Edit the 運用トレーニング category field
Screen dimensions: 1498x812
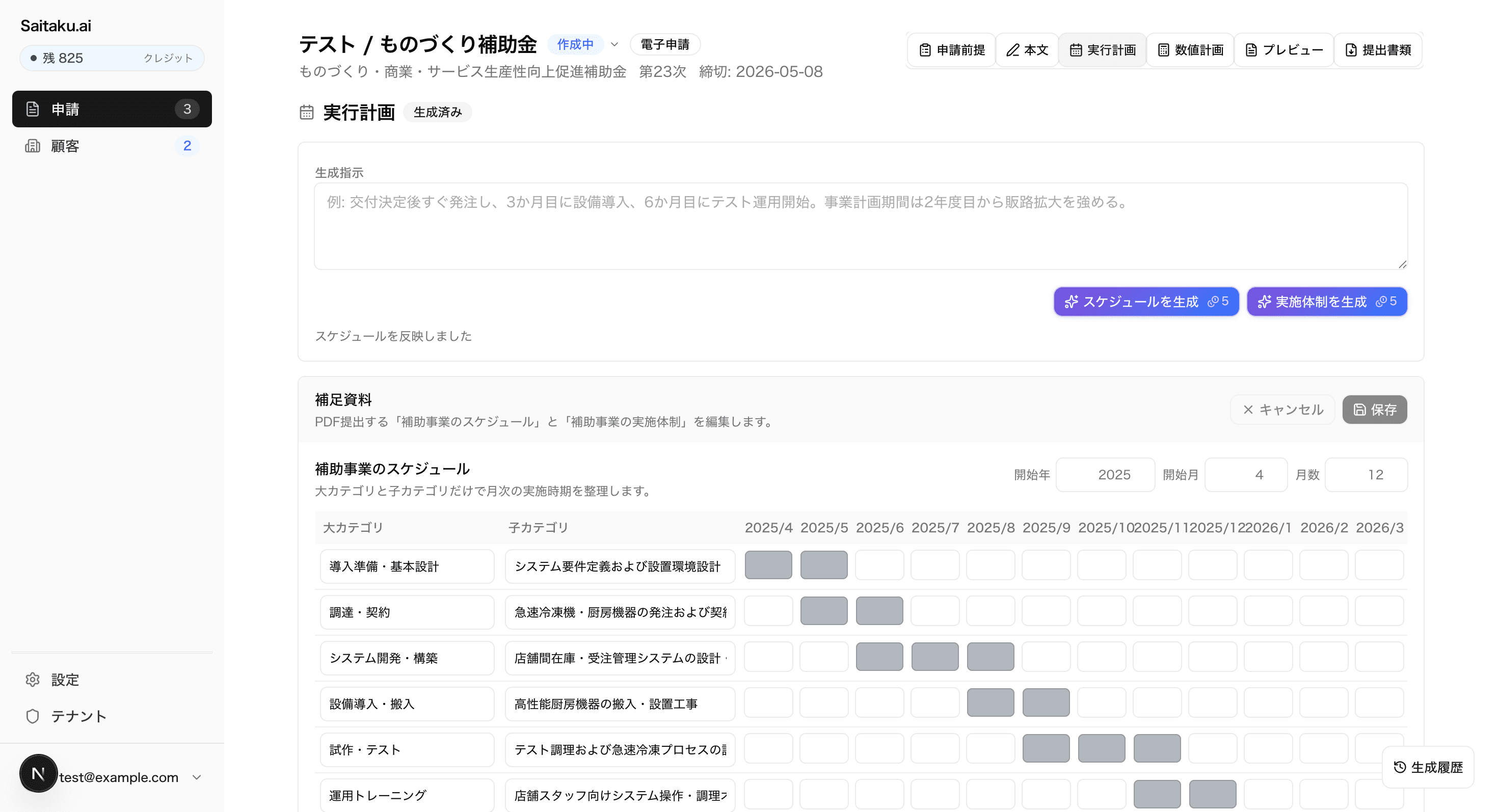point(407,795)
